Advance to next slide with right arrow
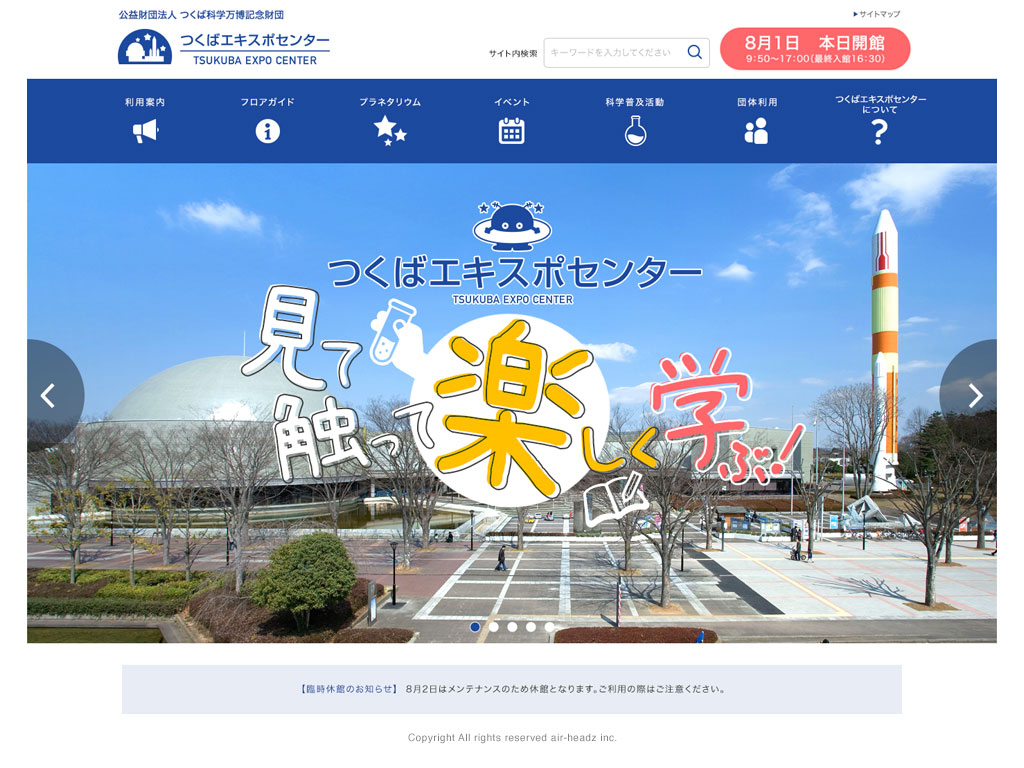This screenshot has height=768, width=1024. click(x=974, y=396)
